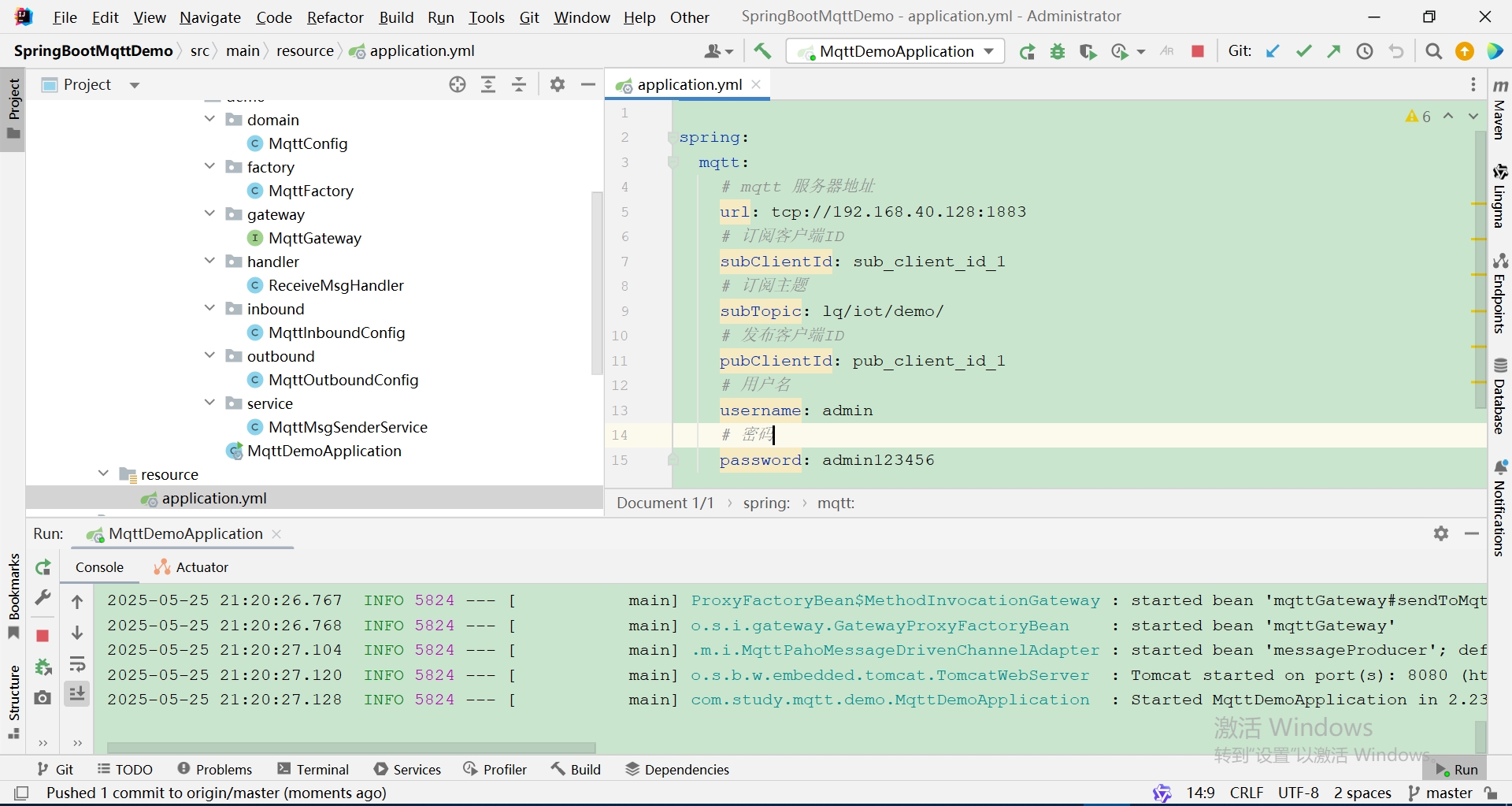
Task: Rerun MqttDemoApplication in Run panel
Action: [43, 567]
